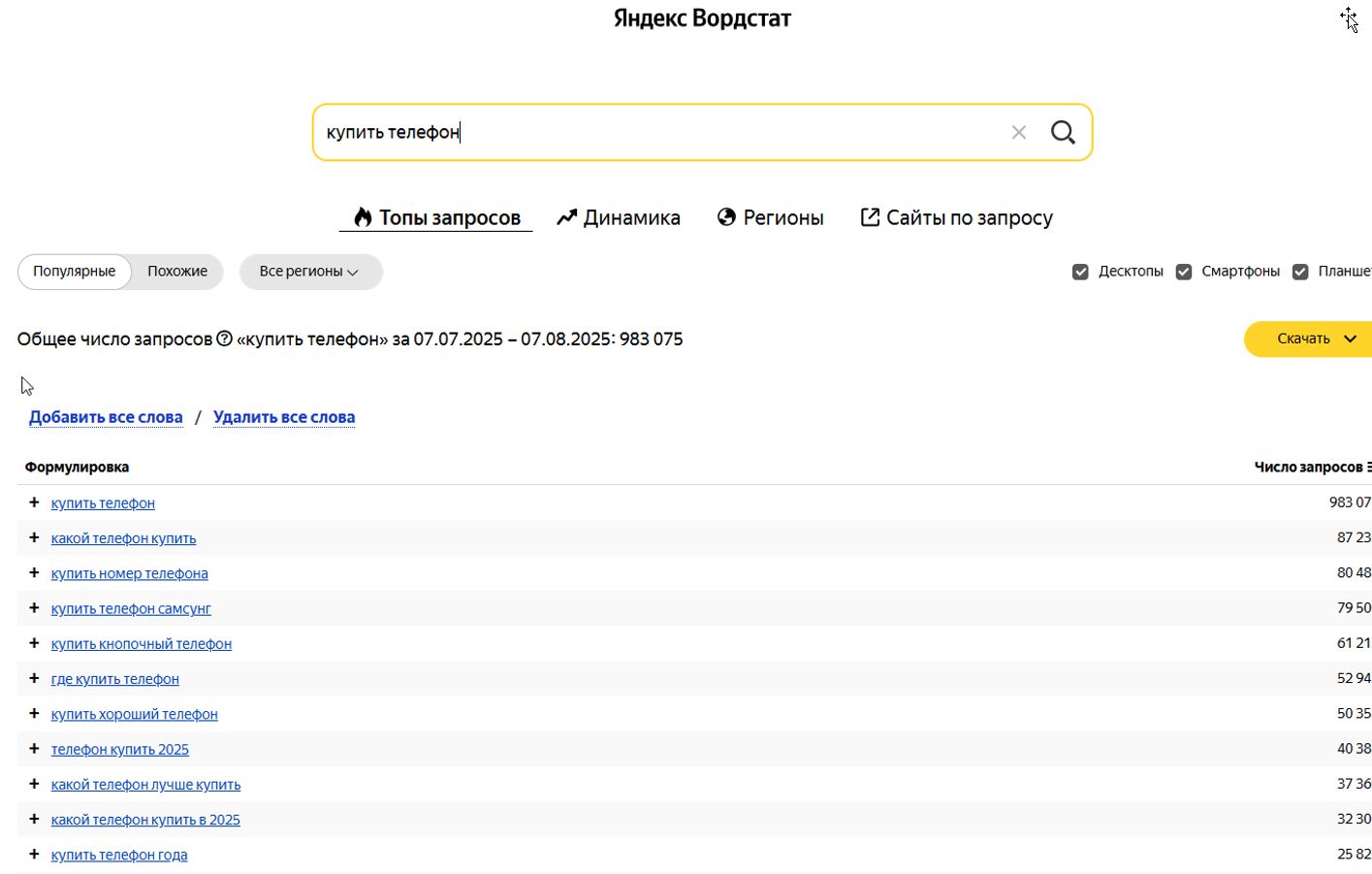Click the Добавить все слова link
Screen dimensions: 1372x874
point(106,417)
